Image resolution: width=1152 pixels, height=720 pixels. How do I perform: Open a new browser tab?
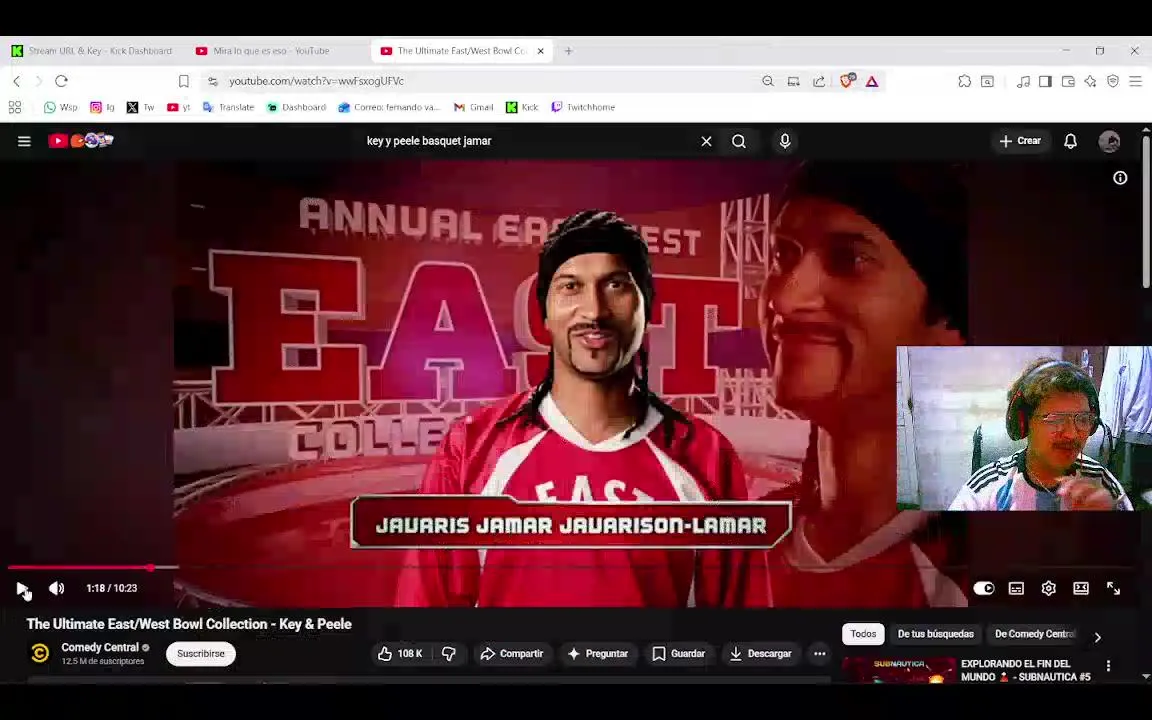568,51
